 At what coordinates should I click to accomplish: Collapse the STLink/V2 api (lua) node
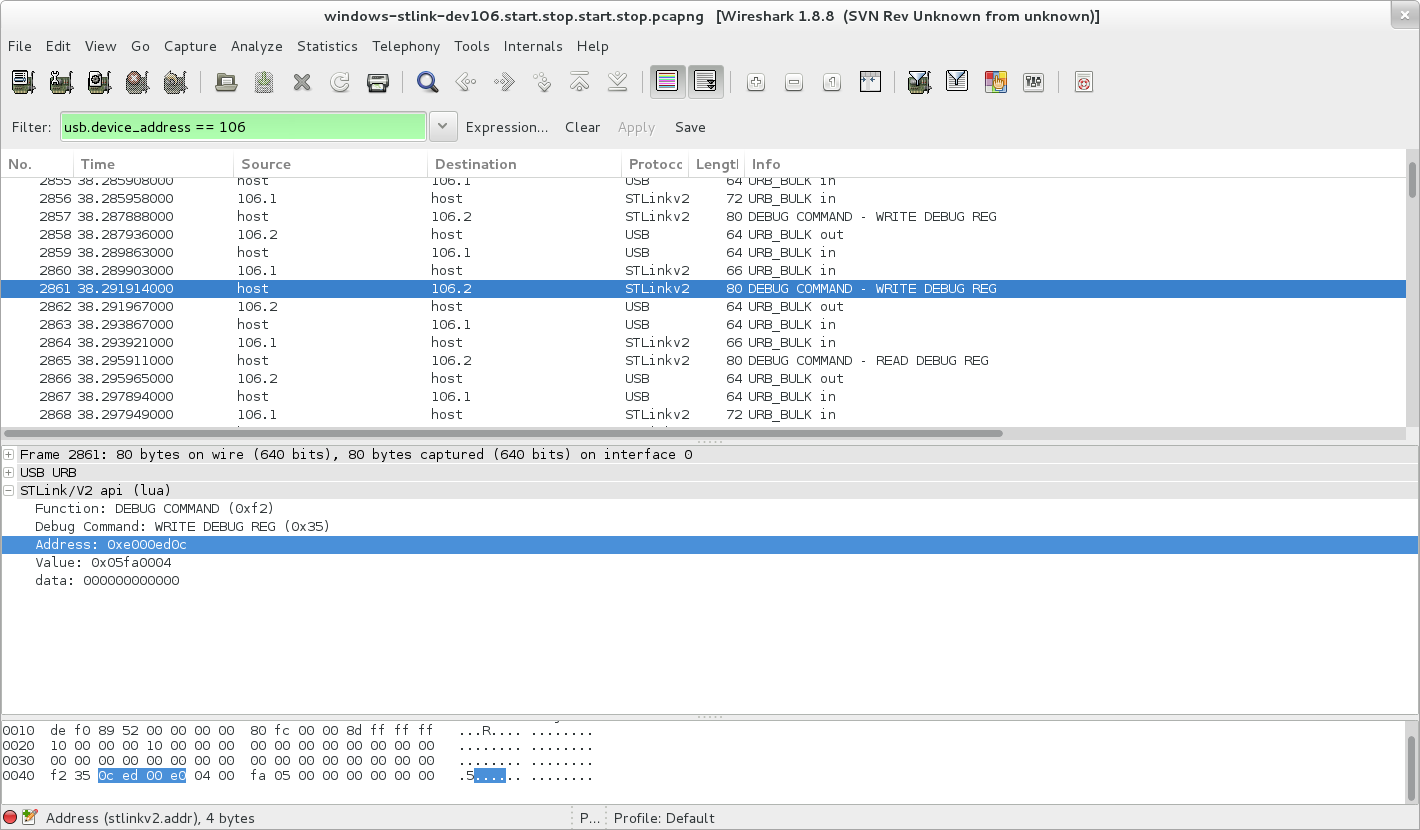pos(9,490)
